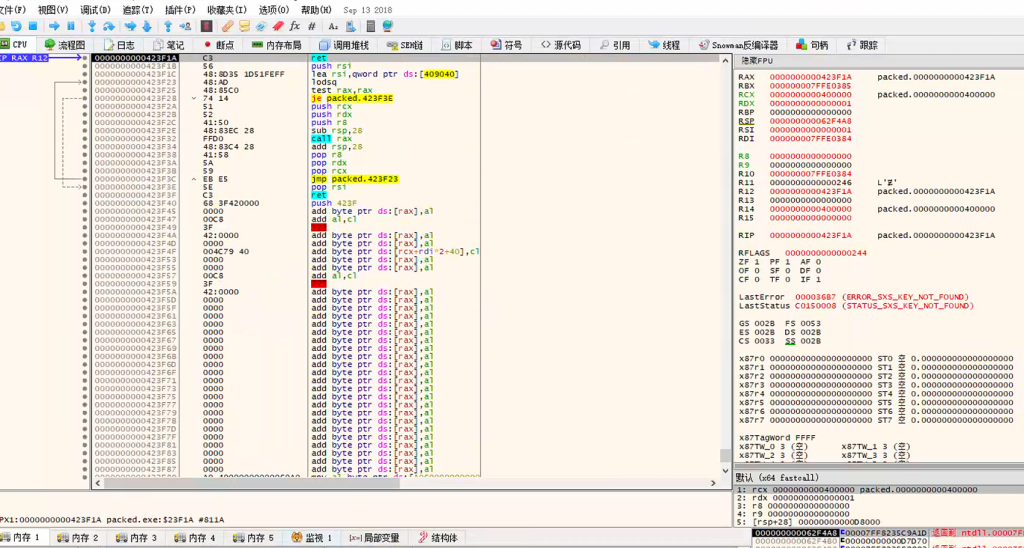Image resolution: width=1024 pixels, height=548 pixels.
Task: Open the calculator icon in toolbar
Action: [371, 26]
